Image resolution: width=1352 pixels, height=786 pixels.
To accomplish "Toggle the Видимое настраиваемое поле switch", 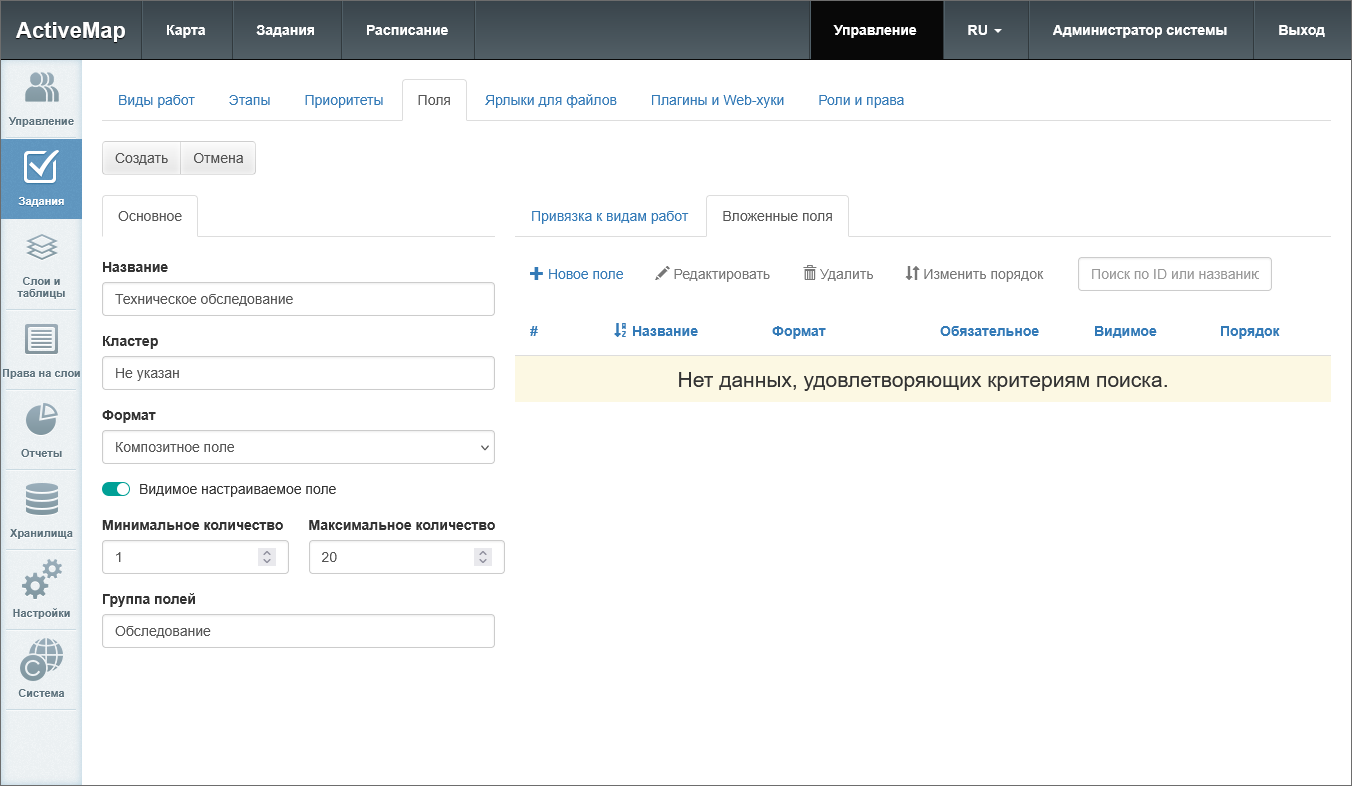I will pyautogui.click(x=116, y=489).
